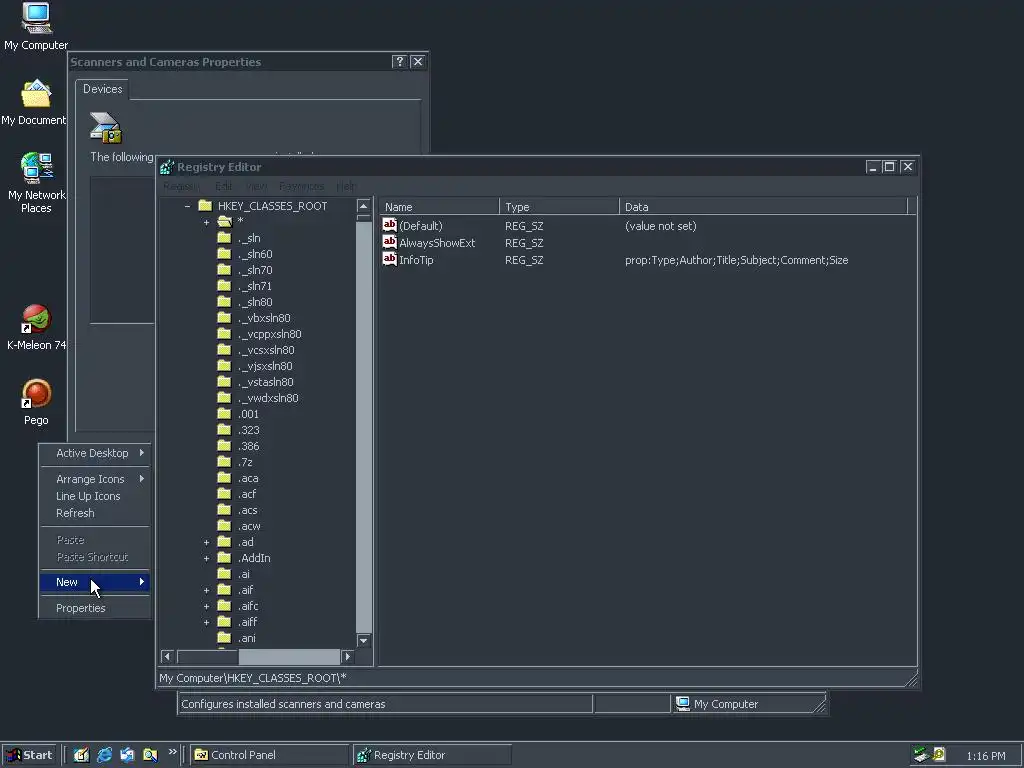Switch to Control Panel taskbar button
The image size is (1024, 768).
point(269,755)
